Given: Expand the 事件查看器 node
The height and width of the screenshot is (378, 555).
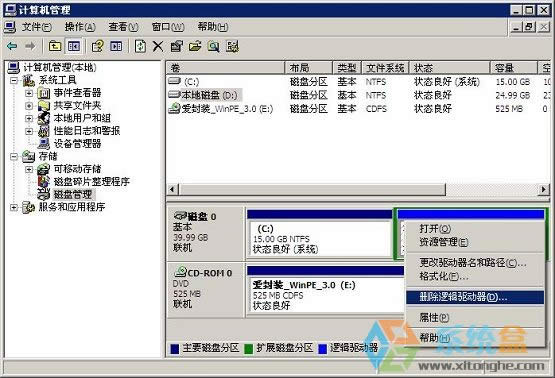Looking at the screenshot, I should [29, 93].
